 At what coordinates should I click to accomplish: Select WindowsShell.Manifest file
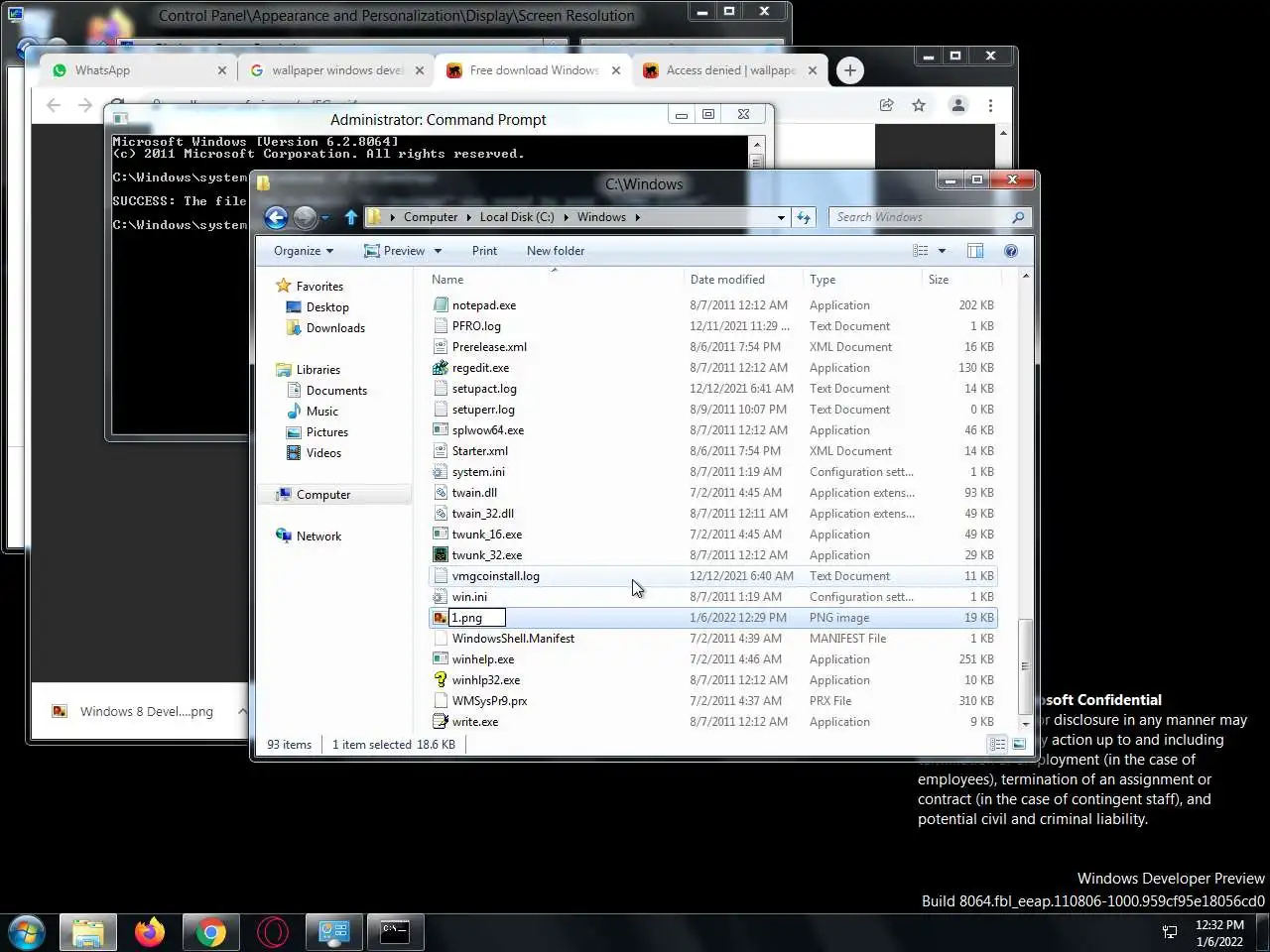(x=513, y=639)
